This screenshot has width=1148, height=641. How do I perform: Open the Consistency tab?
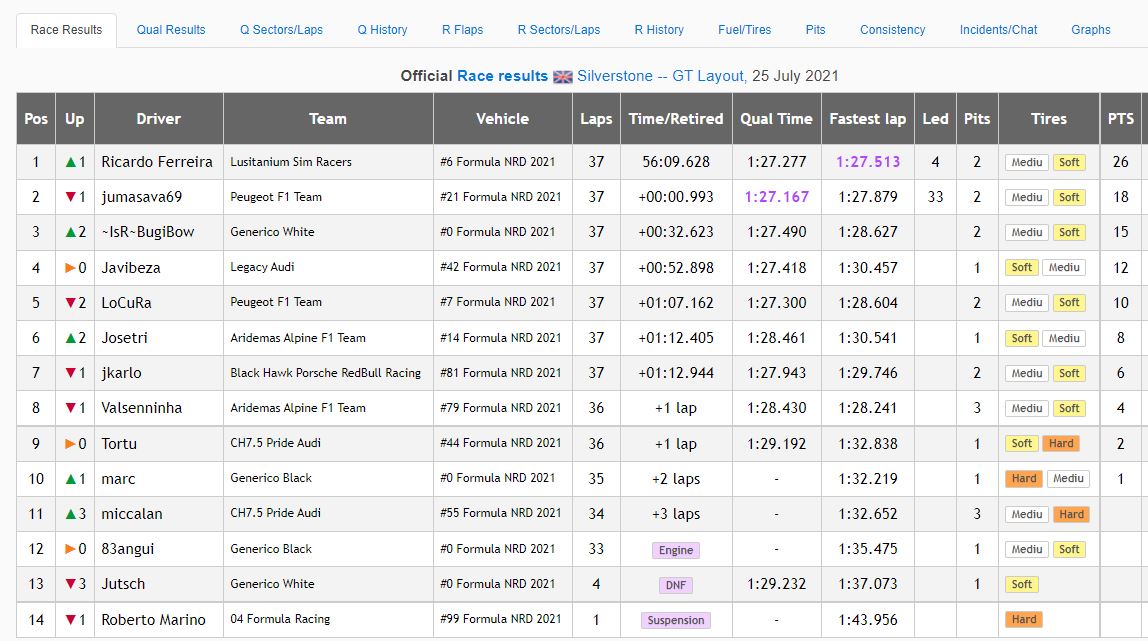click(892, 30)
